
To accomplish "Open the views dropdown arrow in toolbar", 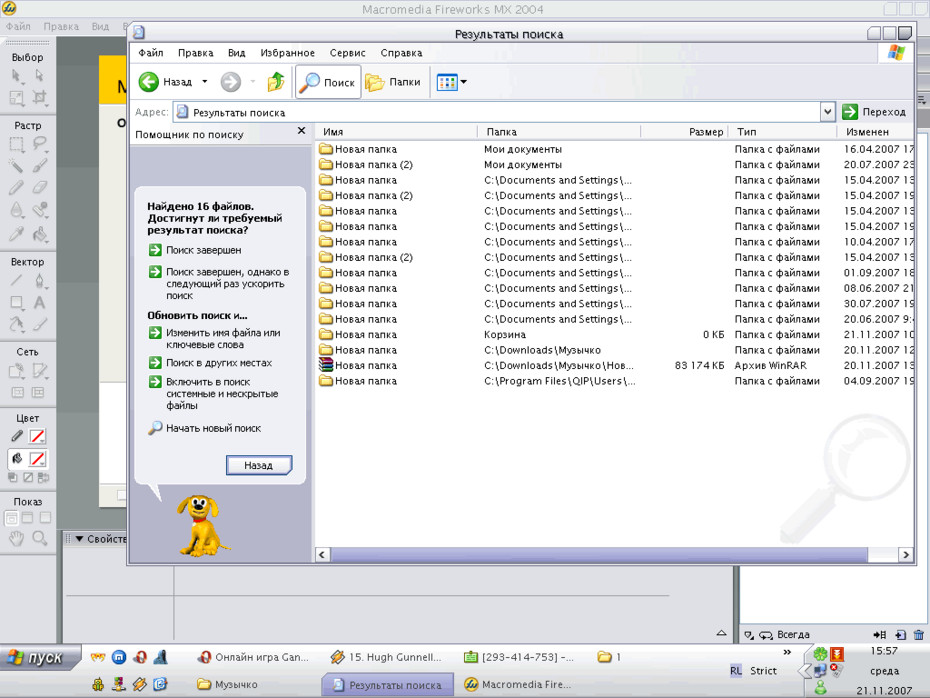I will coord(464,82).
